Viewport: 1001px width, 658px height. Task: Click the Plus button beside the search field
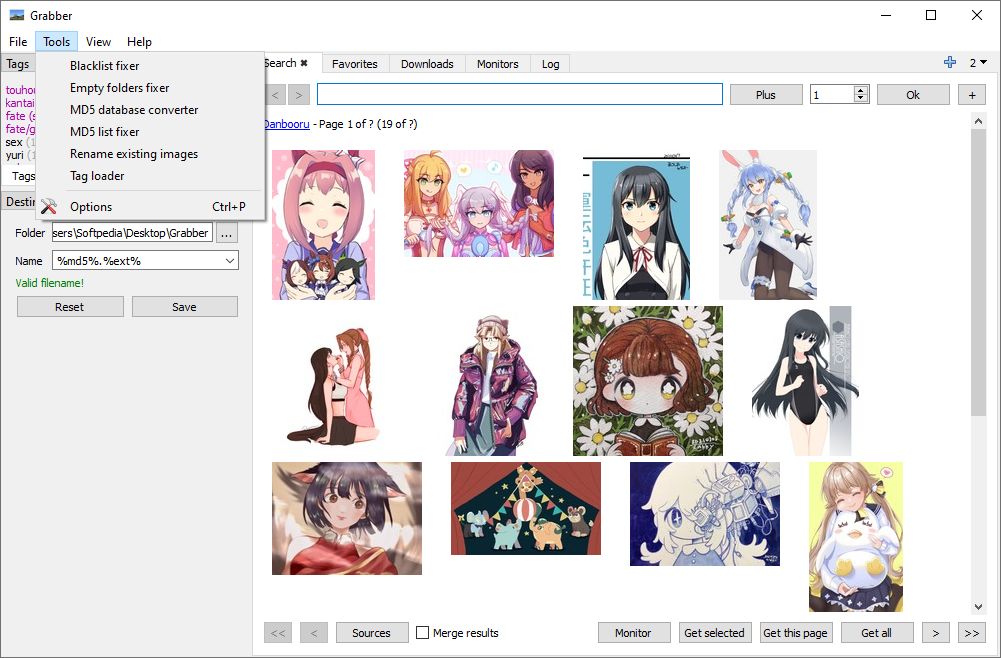pyautogui.click(x=765, y=94)
